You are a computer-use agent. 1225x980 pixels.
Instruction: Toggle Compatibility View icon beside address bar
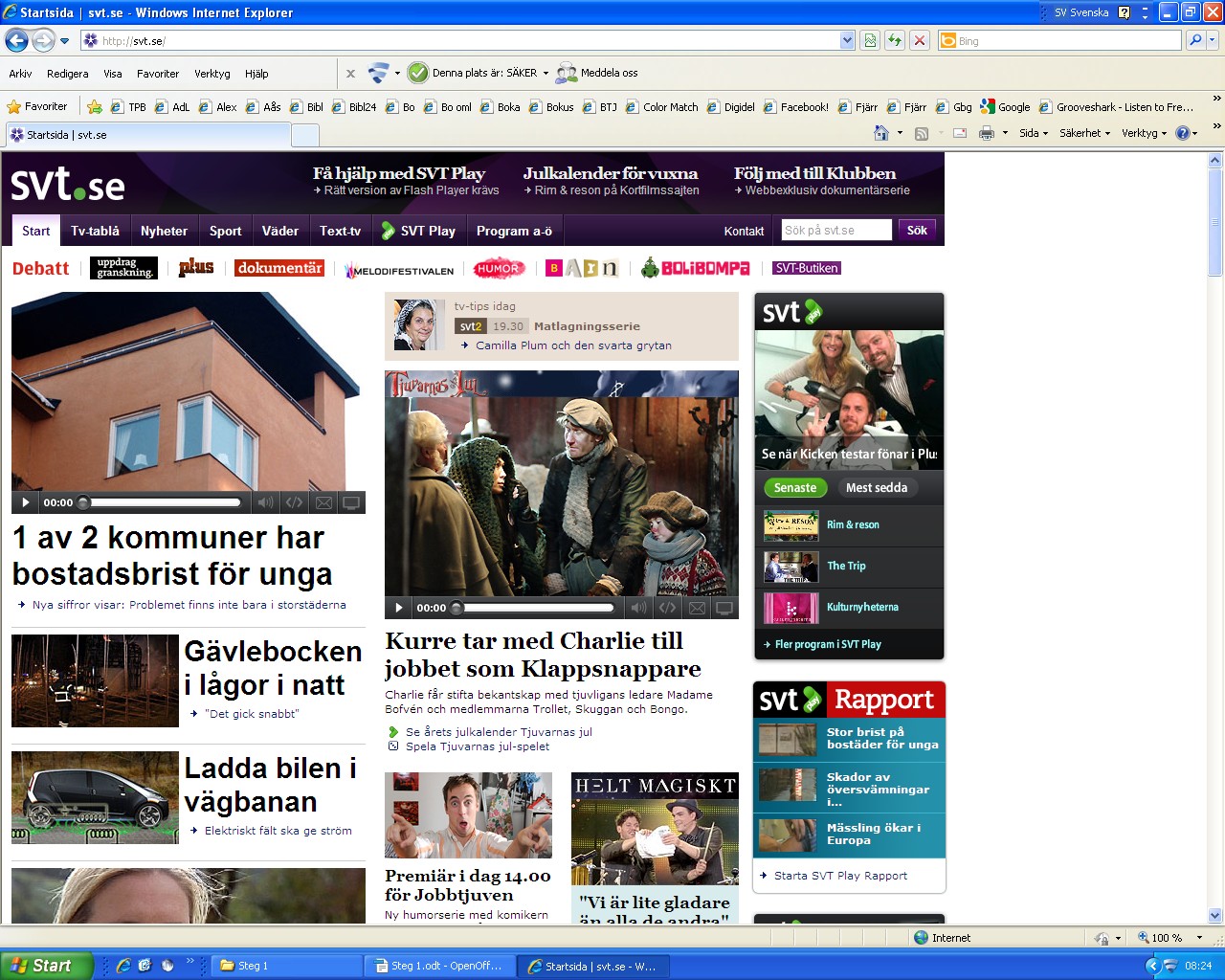[x=870, y=40]
